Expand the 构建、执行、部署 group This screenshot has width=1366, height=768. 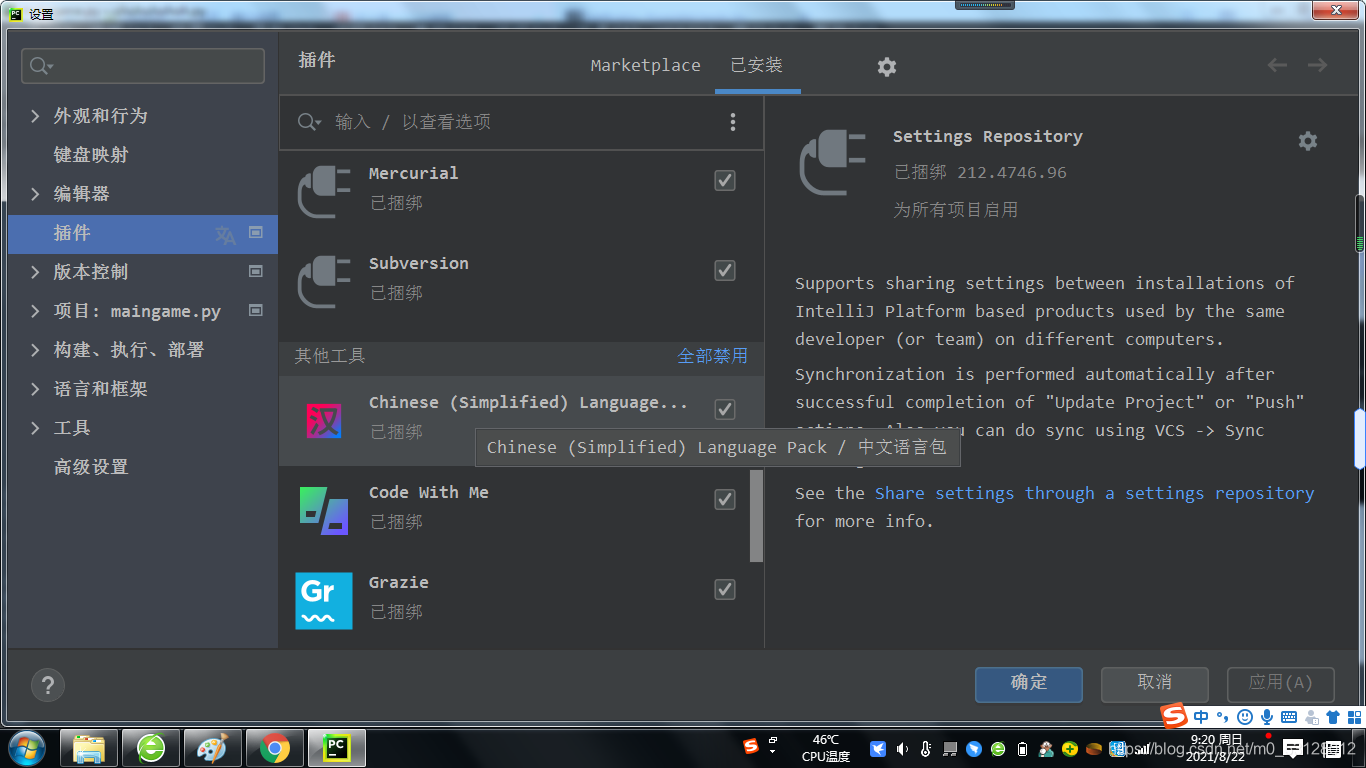pos(36,350)
